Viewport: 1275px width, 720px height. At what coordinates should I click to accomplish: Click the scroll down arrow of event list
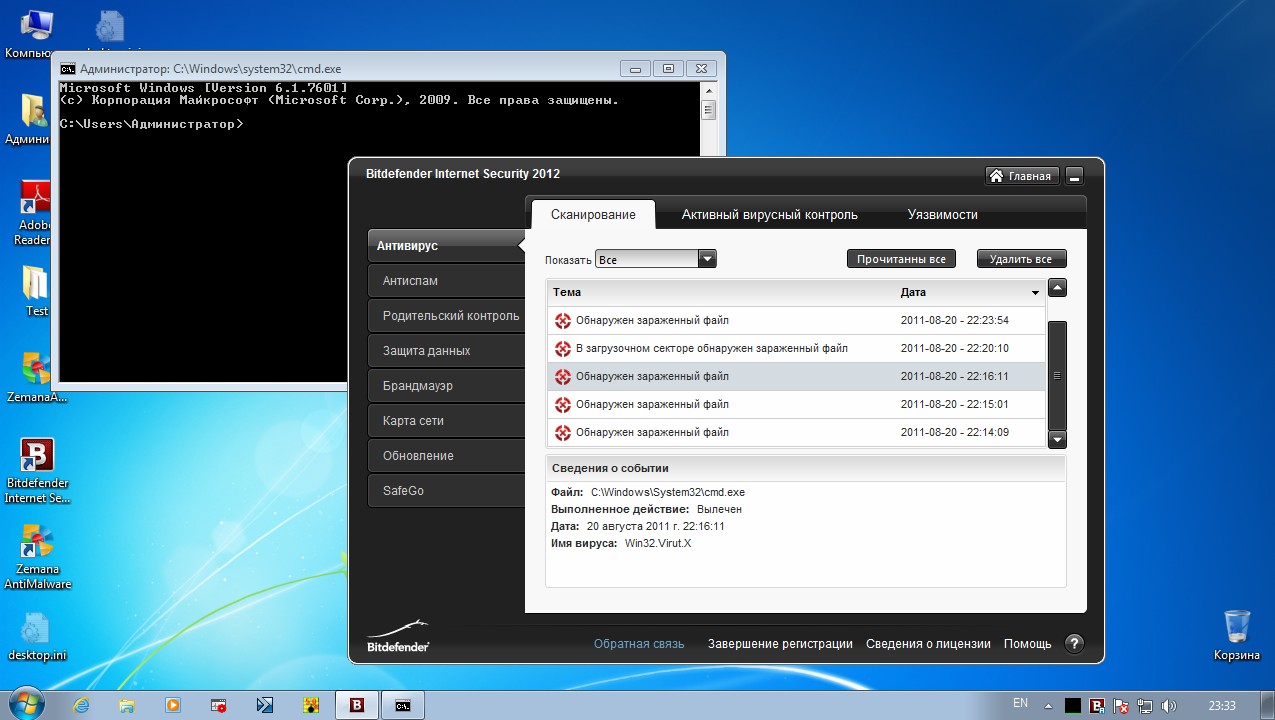pos(1057,439)
